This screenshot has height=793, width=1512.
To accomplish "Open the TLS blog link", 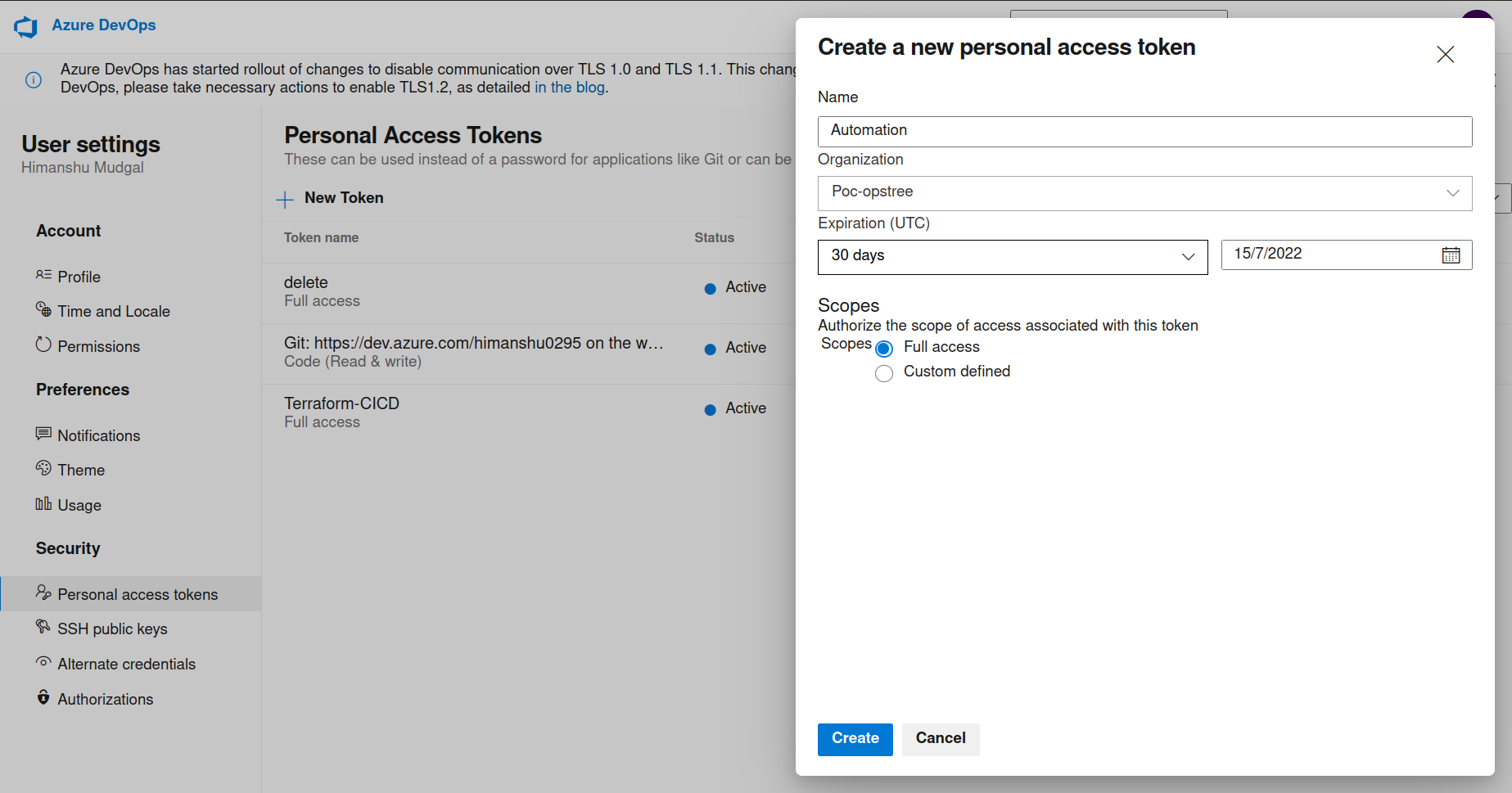I will tap(569, 87).
